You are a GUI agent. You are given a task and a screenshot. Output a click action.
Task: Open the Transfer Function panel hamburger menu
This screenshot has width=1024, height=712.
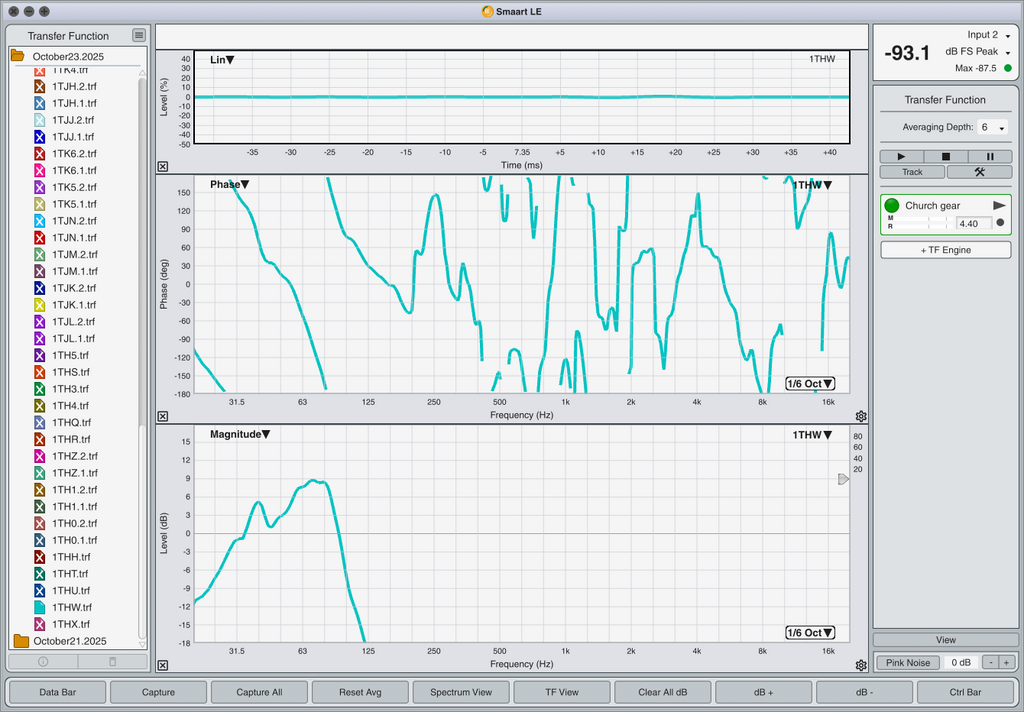click(x=139, y=36)
